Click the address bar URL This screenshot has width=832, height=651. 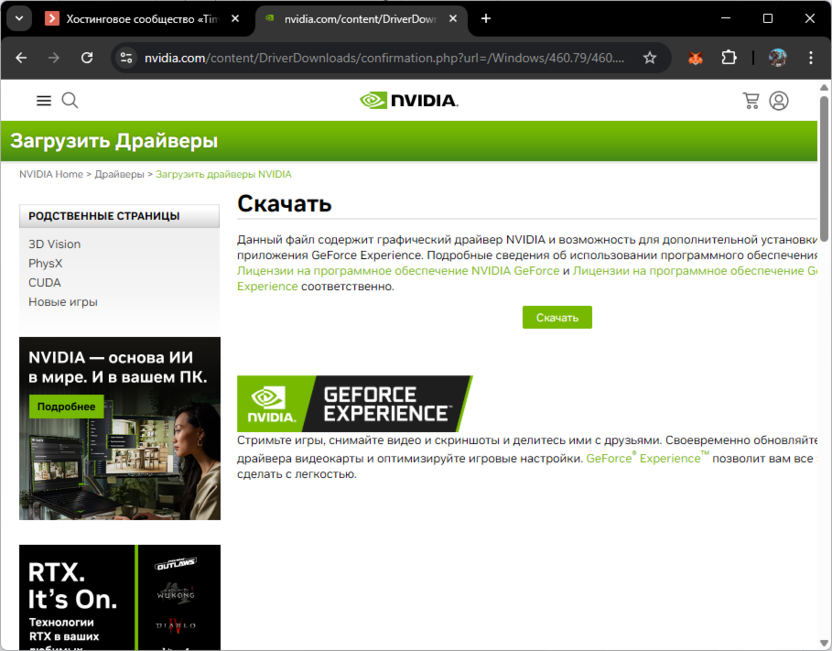click(x=384, y=57)
